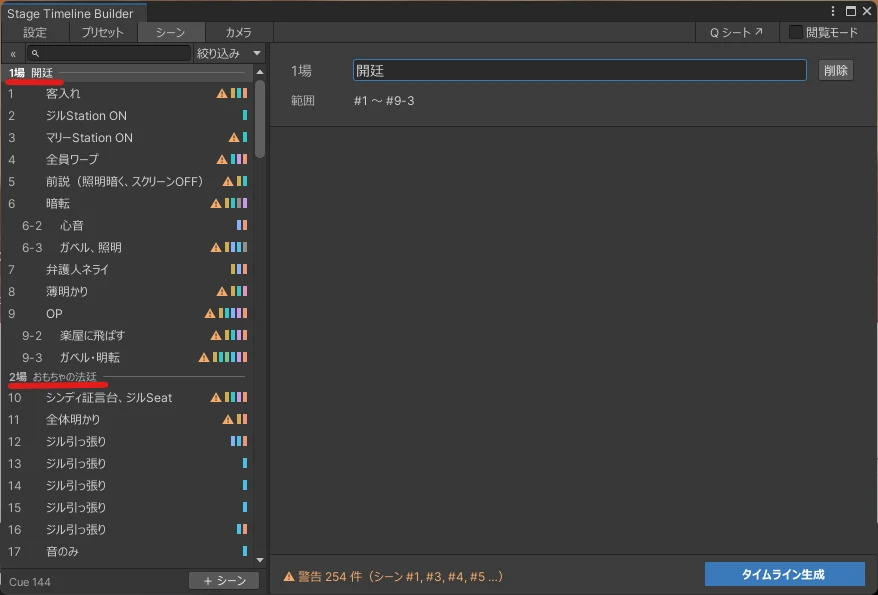Click the scroll up arrow of the cue list
878x595 pixels.
point(260,72)
